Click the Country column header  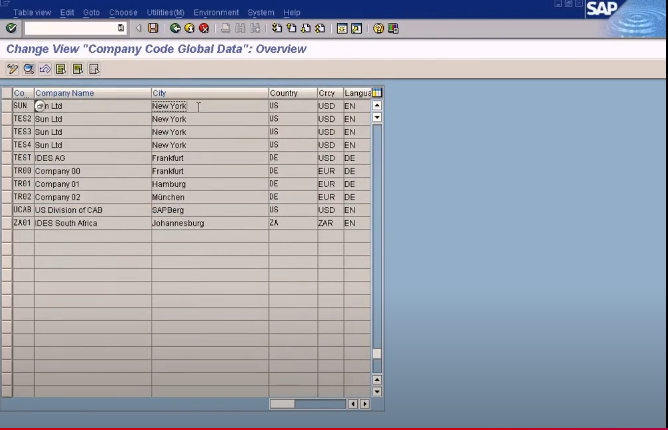click(x=293, y=93)
